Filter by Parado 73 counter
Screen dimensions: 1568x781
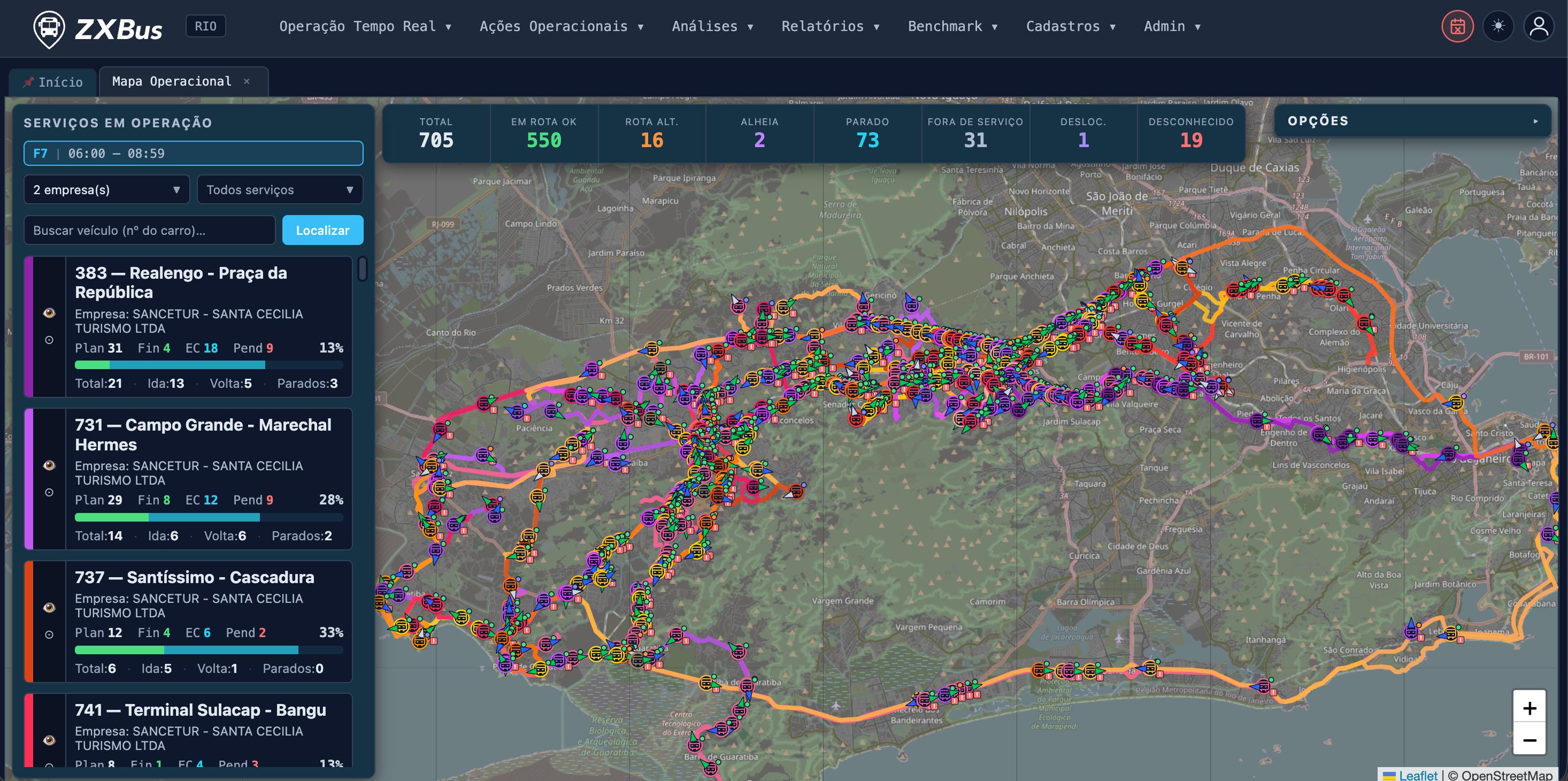[867, 133]
